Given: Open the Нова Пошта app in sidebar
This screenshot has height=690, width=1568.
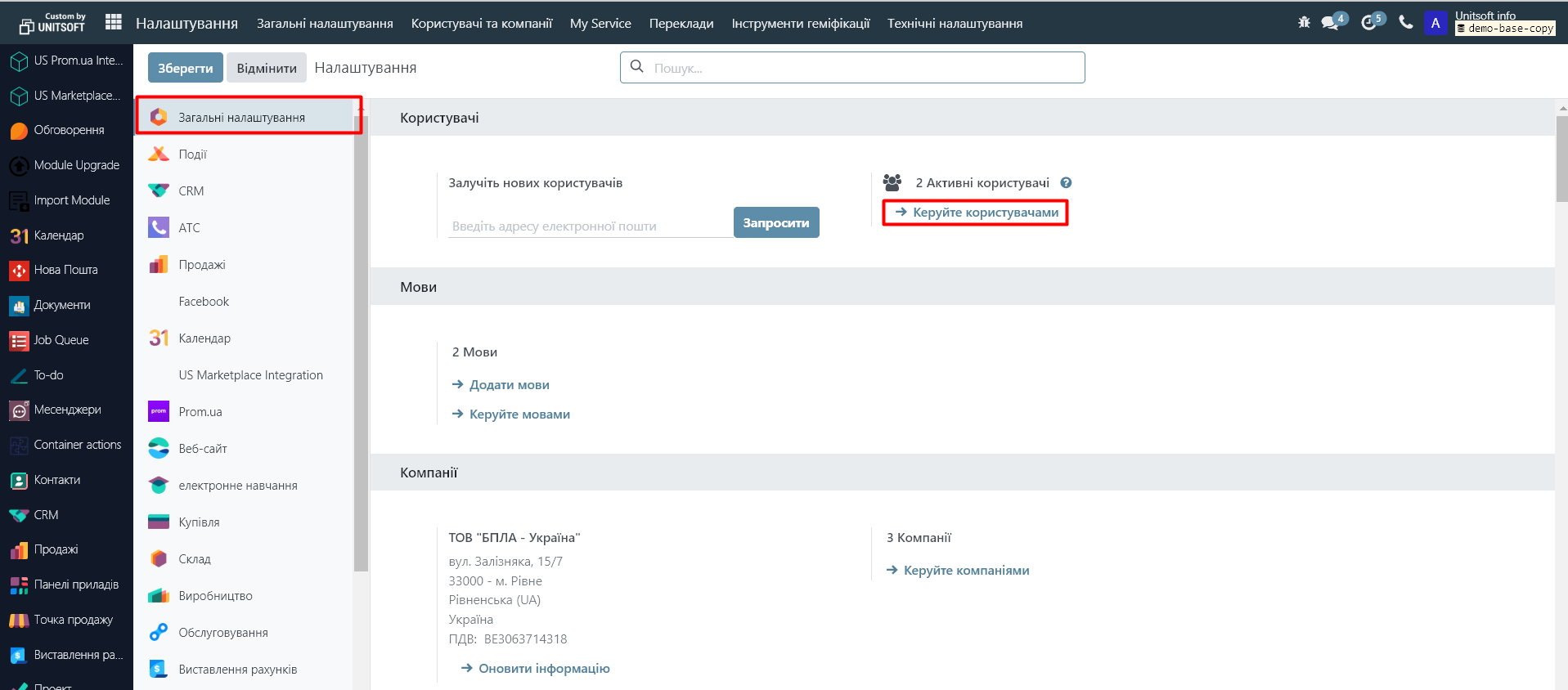Looking at the screenshot, I should [x=65, y=270].
